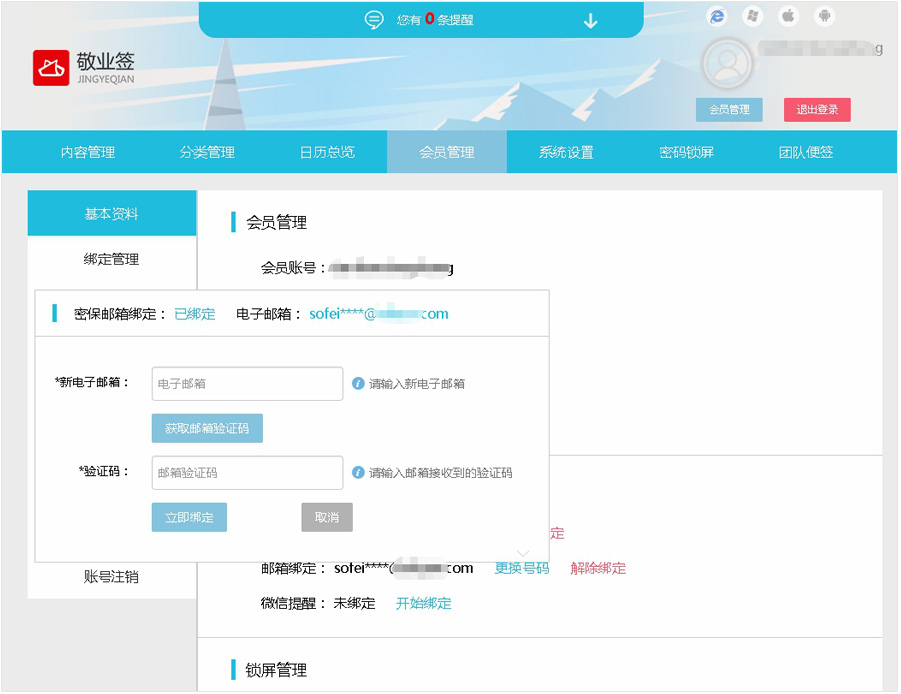The height and width of the screenshot is (694, 901).
Task: Go to the 团队便签 tab
Action: tap(806, 153)
